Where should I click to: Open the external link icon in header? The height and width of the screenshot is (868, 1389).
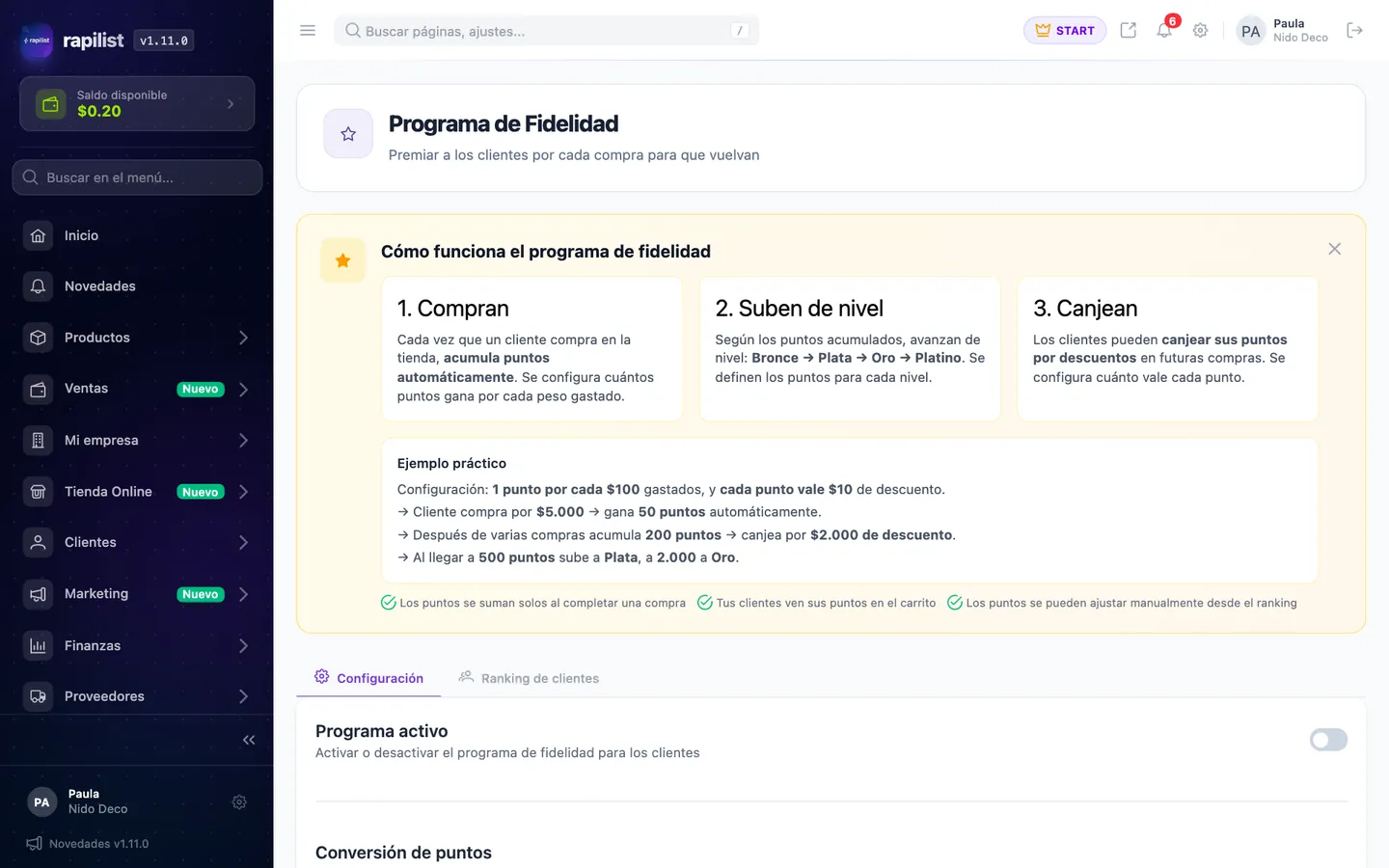1128,31
